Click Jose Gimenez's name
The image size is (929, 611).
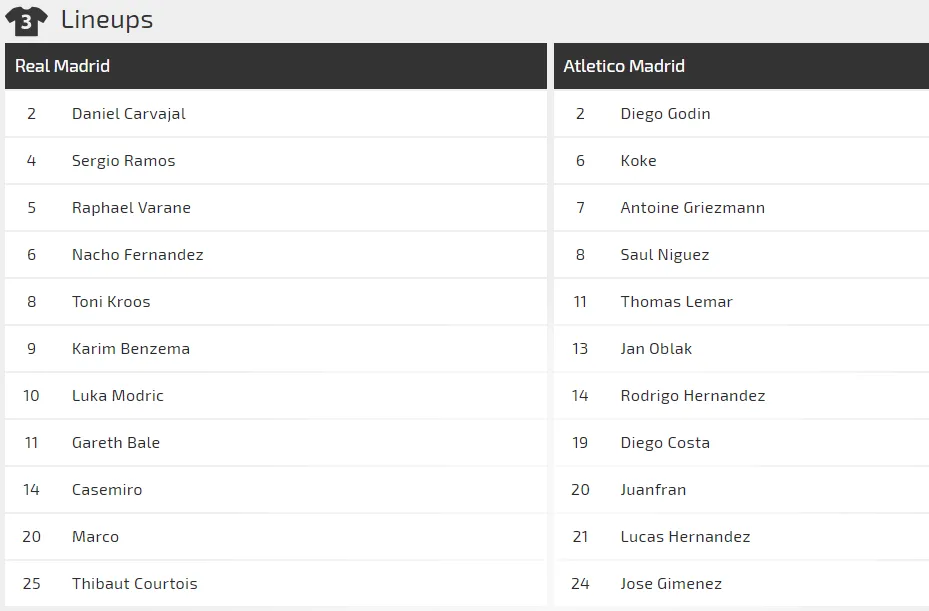(x=671, y=584)
